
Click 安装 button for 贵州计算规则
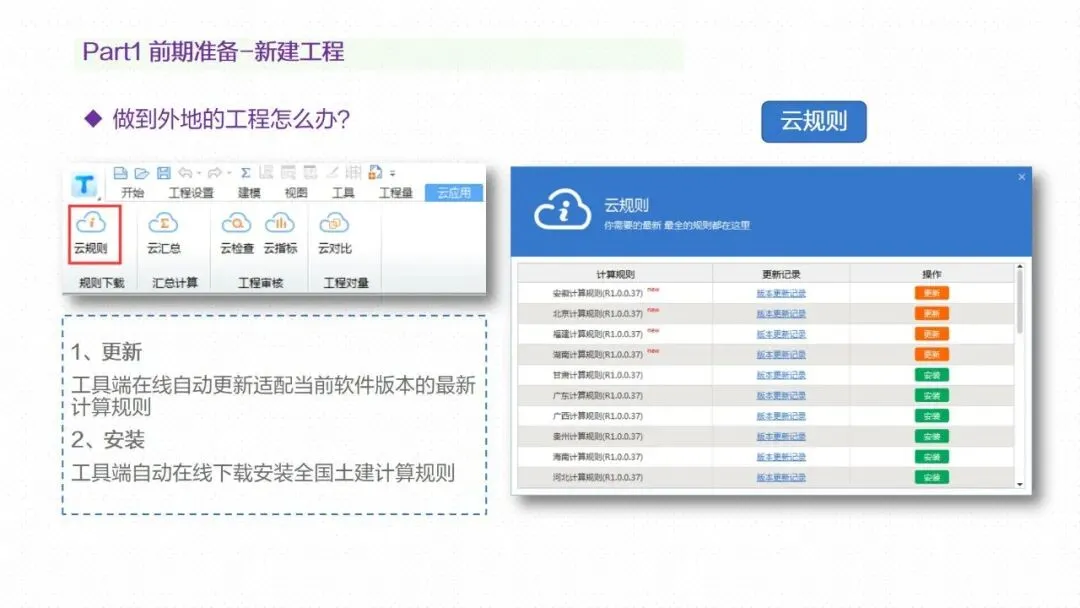931,437
